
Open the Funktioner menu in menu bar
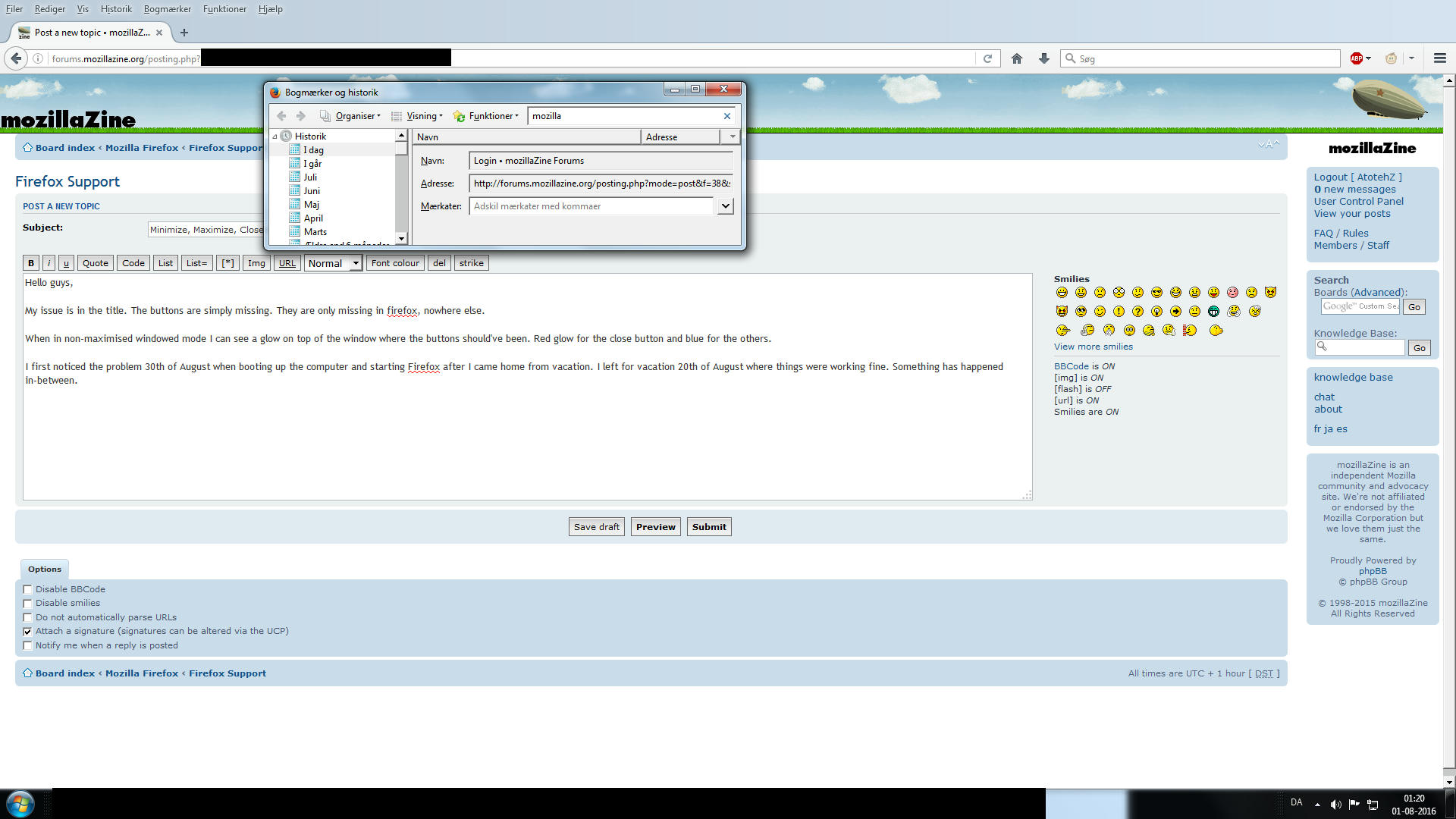click(224, 9)
